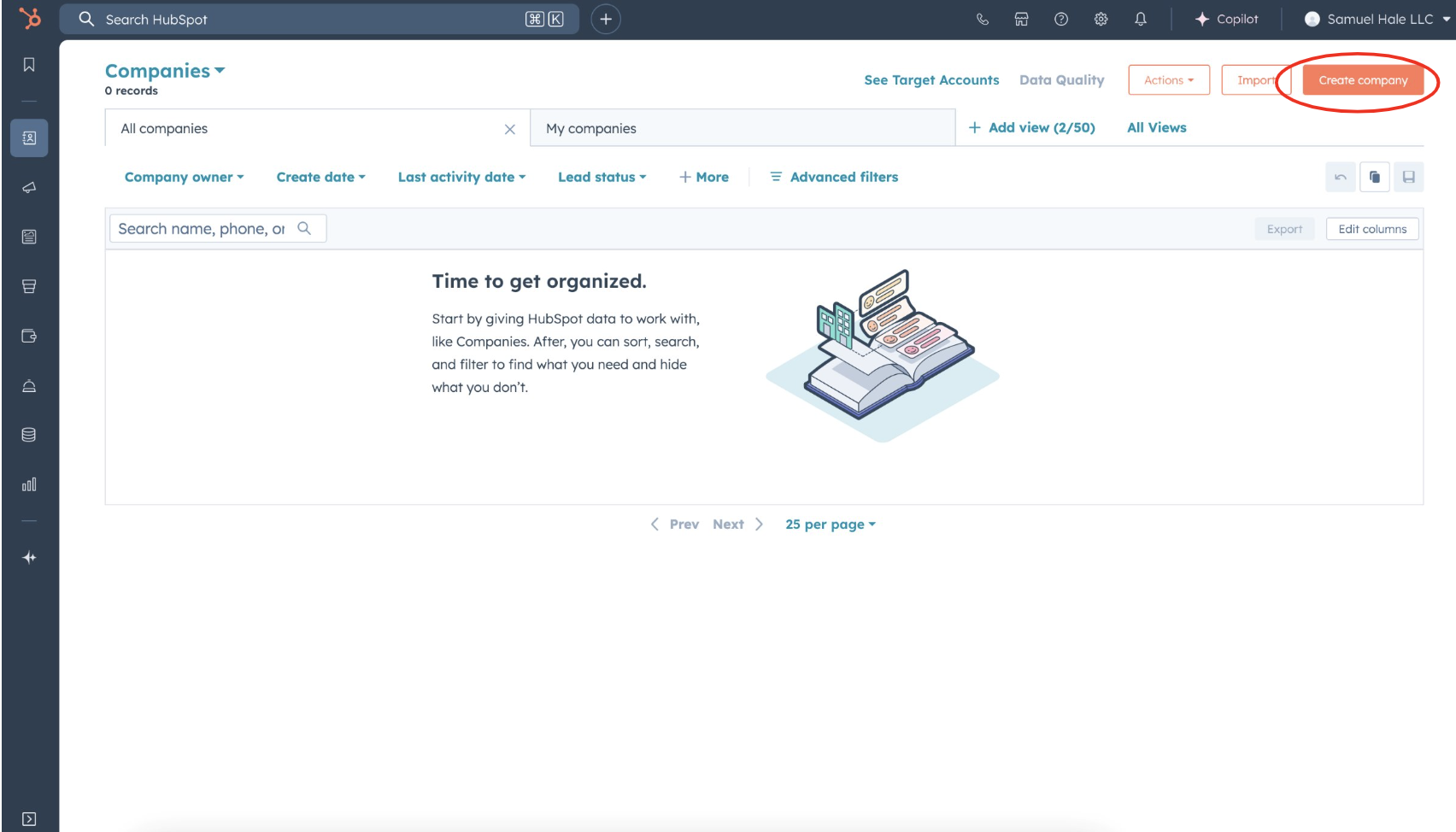
Task: Open the Content sidebar icon
Action: point(29,237)
